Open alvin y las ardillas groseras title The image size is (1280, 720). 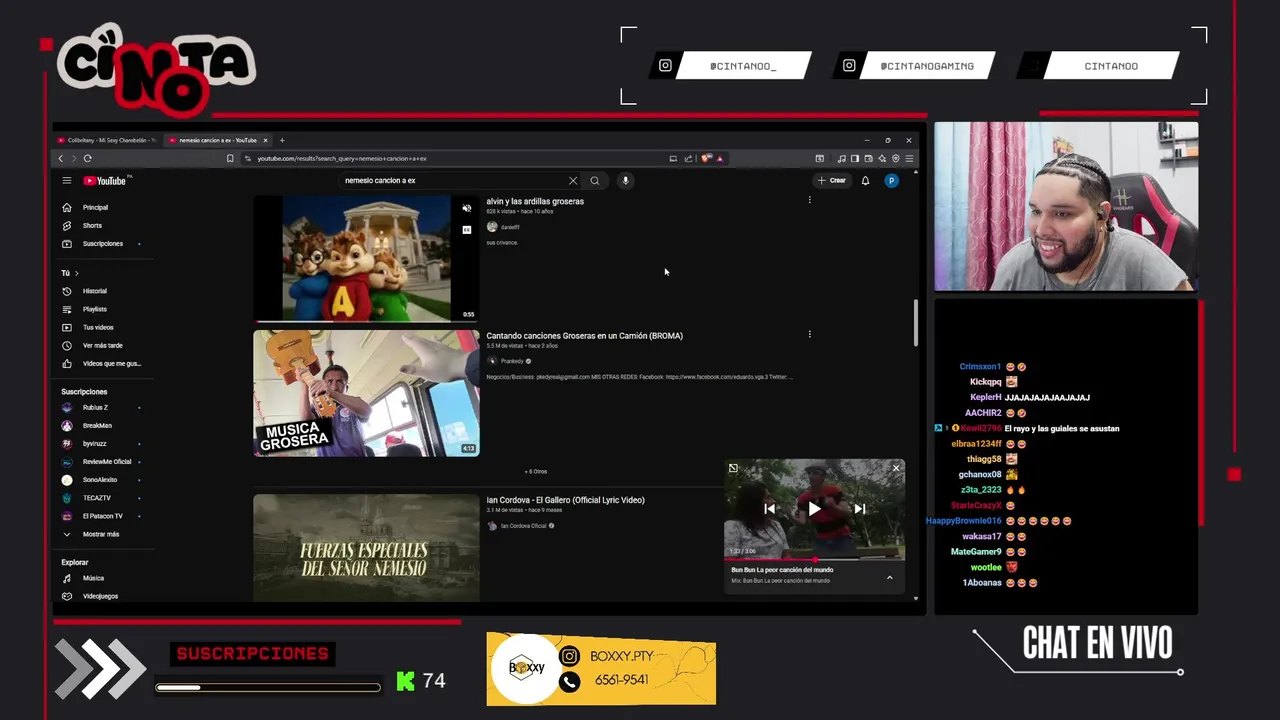point(535,201)
